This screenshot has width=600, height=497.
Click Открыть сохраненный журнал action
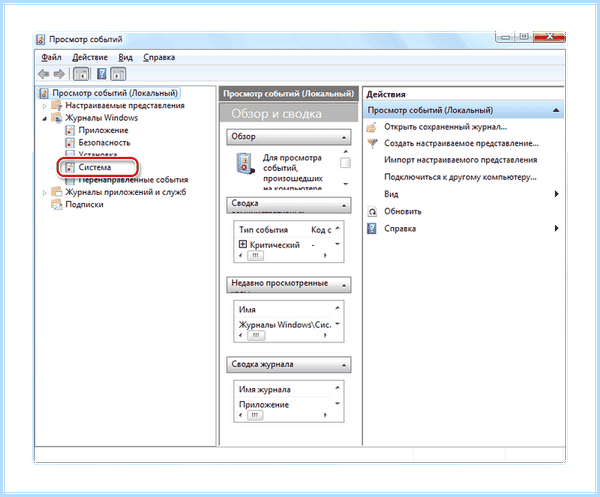[445, 127]
